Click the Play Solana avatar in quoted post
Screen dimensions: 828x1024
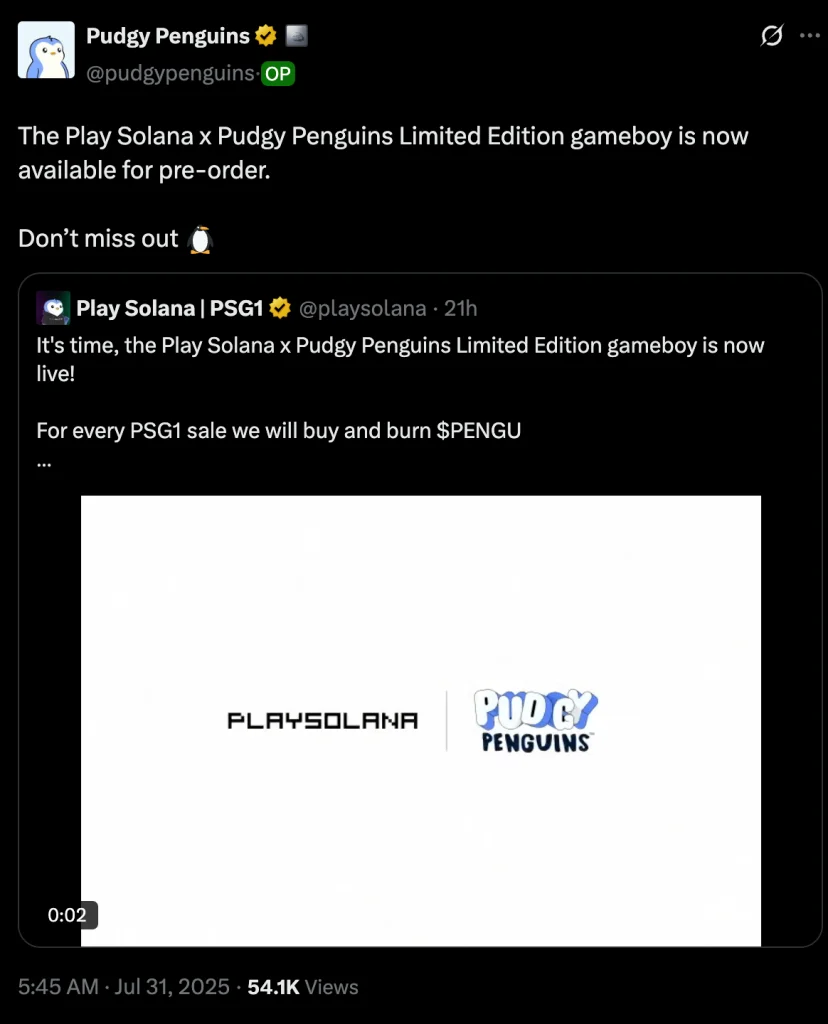pos(54,308)
